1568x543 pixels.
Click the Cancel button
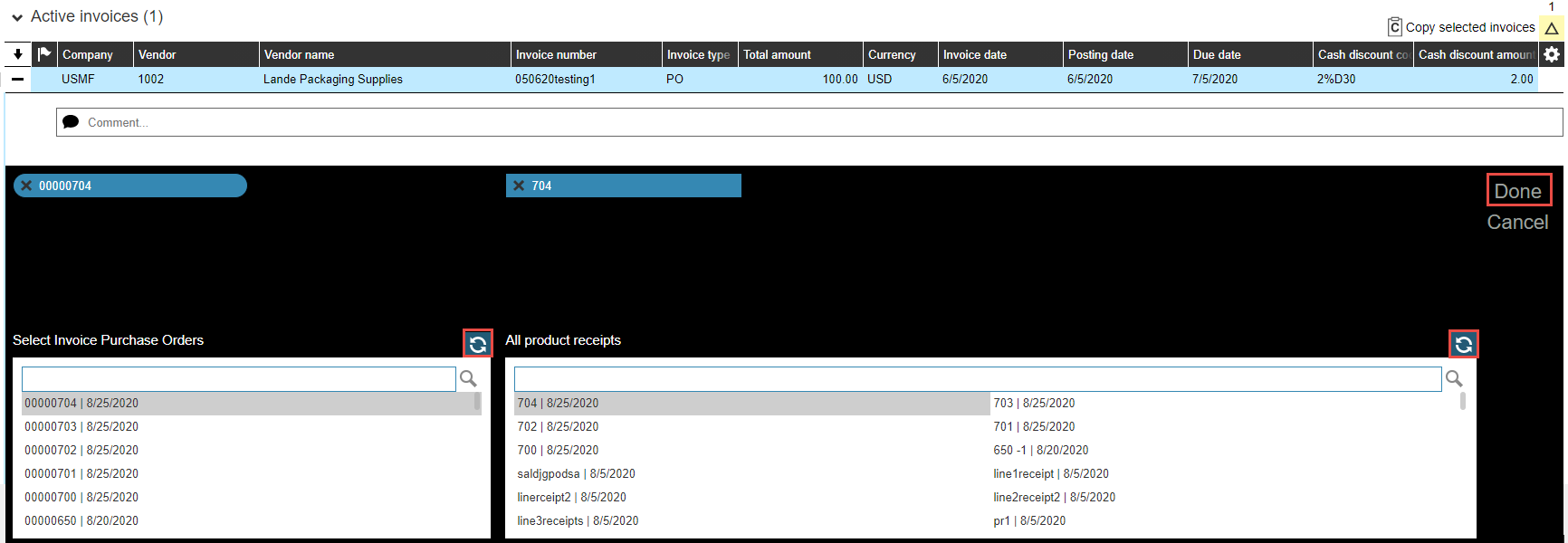pyautogui.click(x=1517, y=223)
